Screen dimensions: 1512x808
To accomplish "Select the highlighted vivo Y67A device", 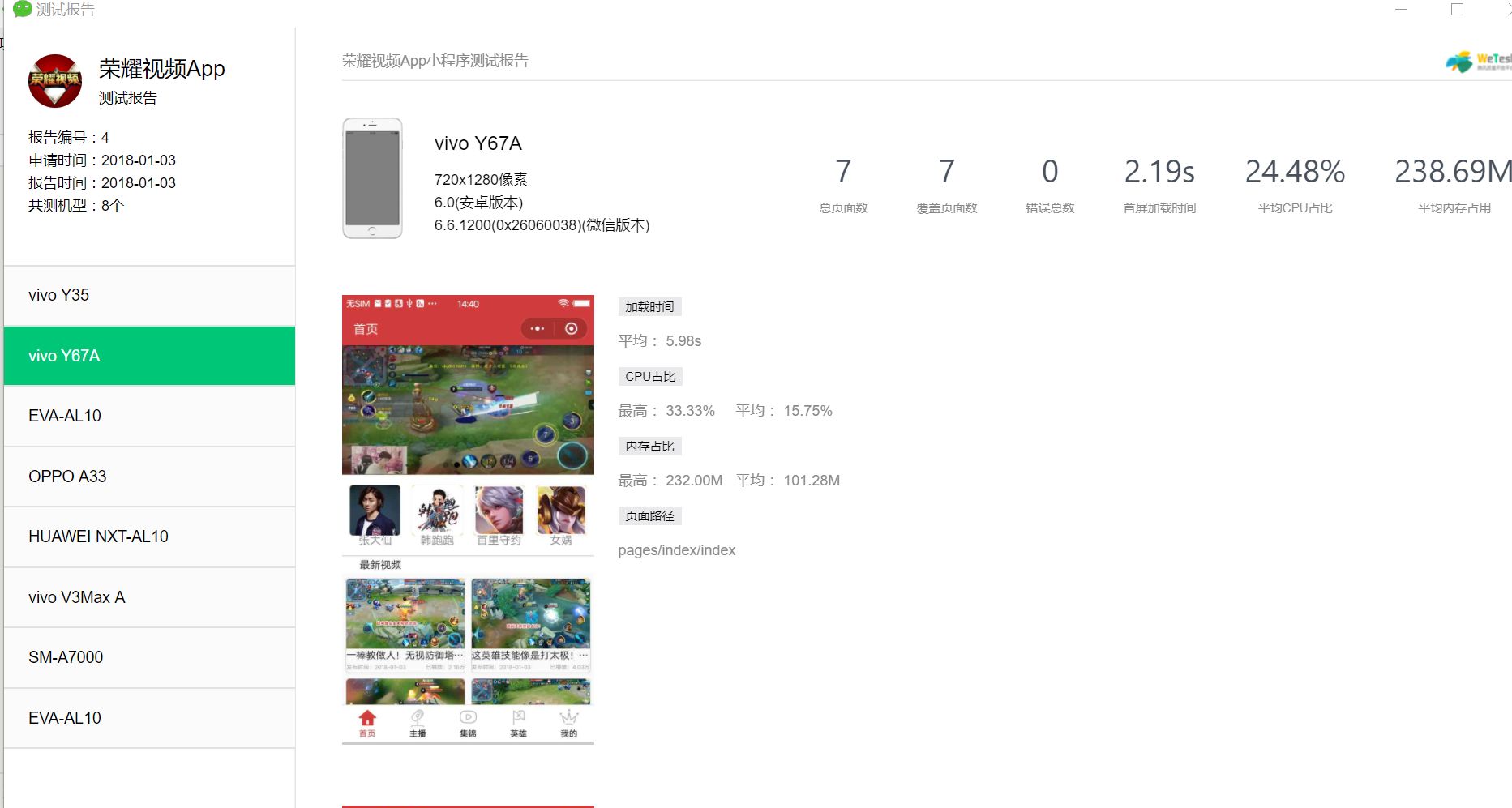I will pyautogui.click(x=150, y=356).
